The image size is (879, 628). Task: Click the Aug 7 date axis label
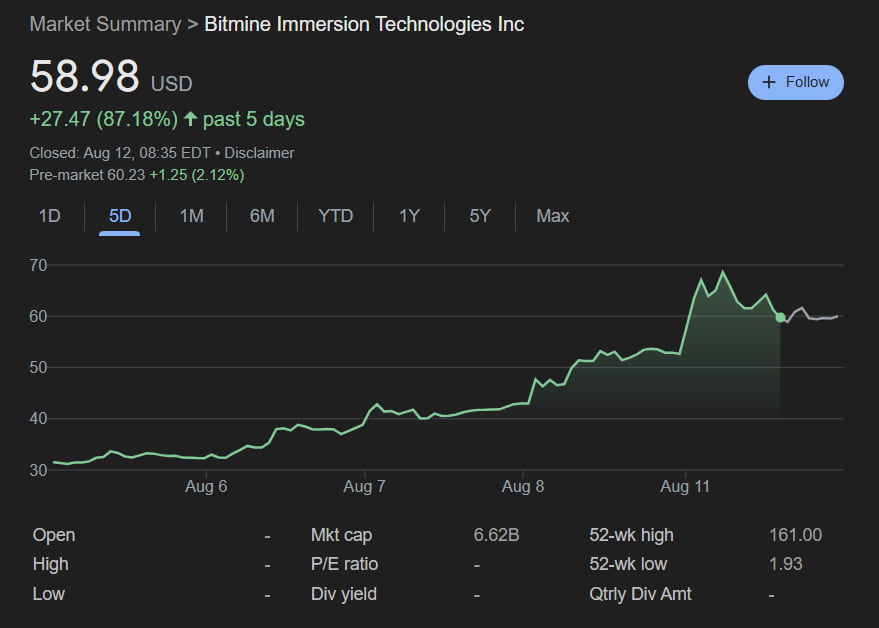(364, 486)
